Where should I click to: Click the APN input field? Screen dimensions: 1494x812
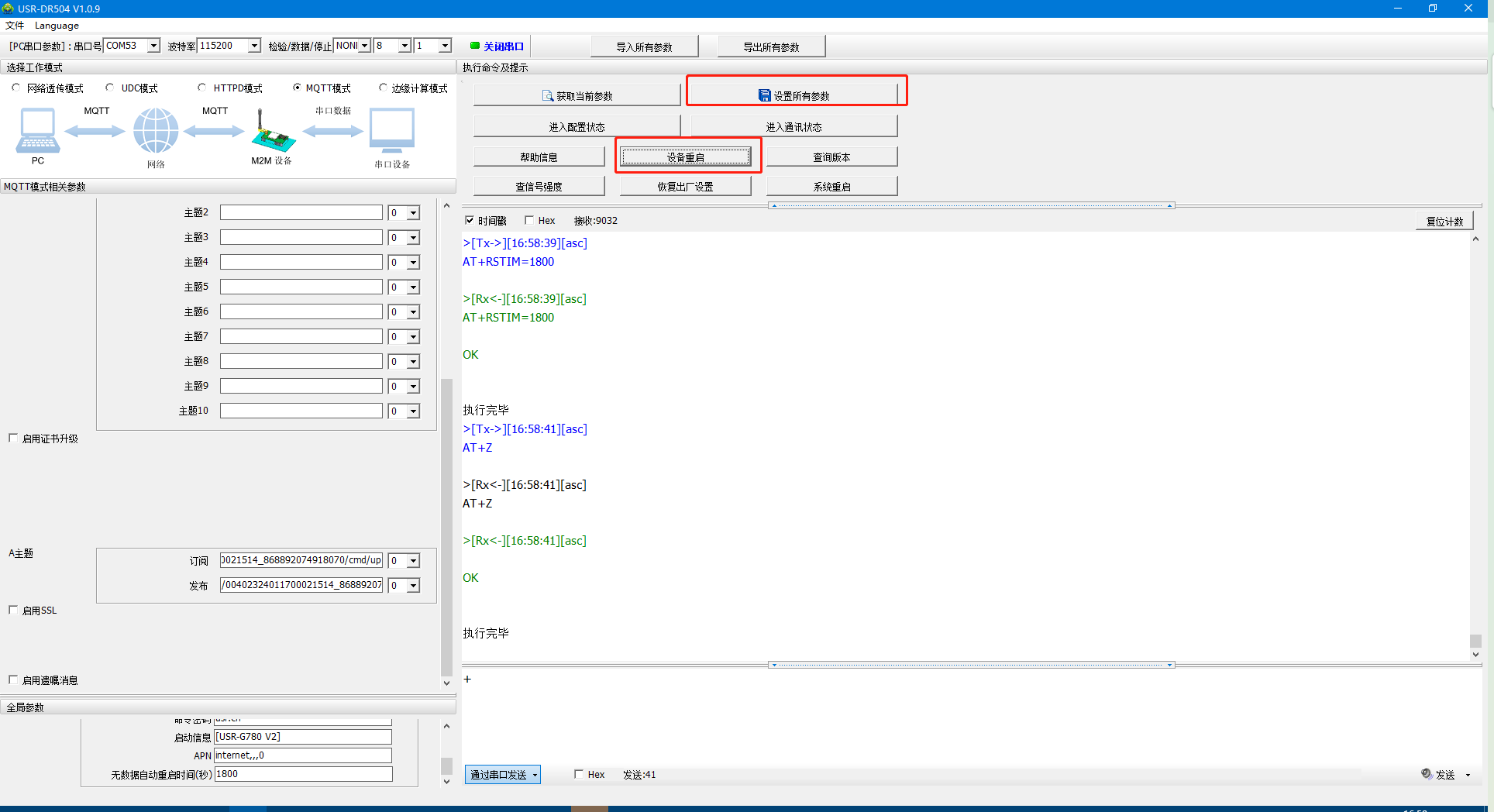pos(302,755)
